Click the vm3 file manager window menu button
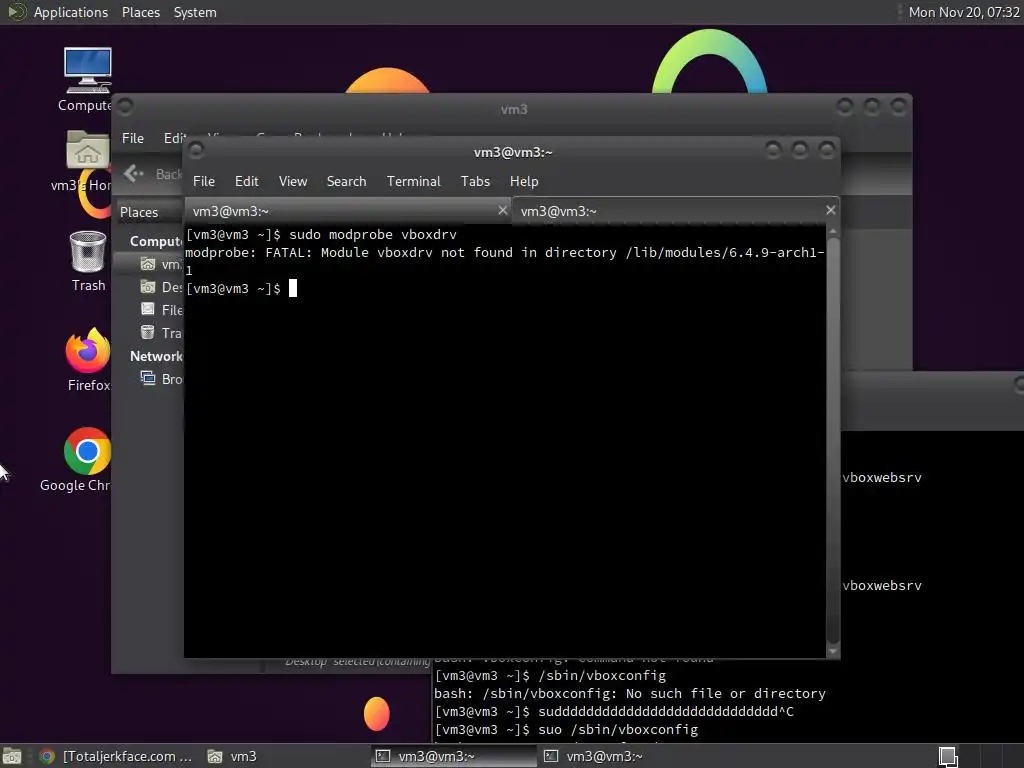The height and width of the screenshot is (768, 1024). 125,106
